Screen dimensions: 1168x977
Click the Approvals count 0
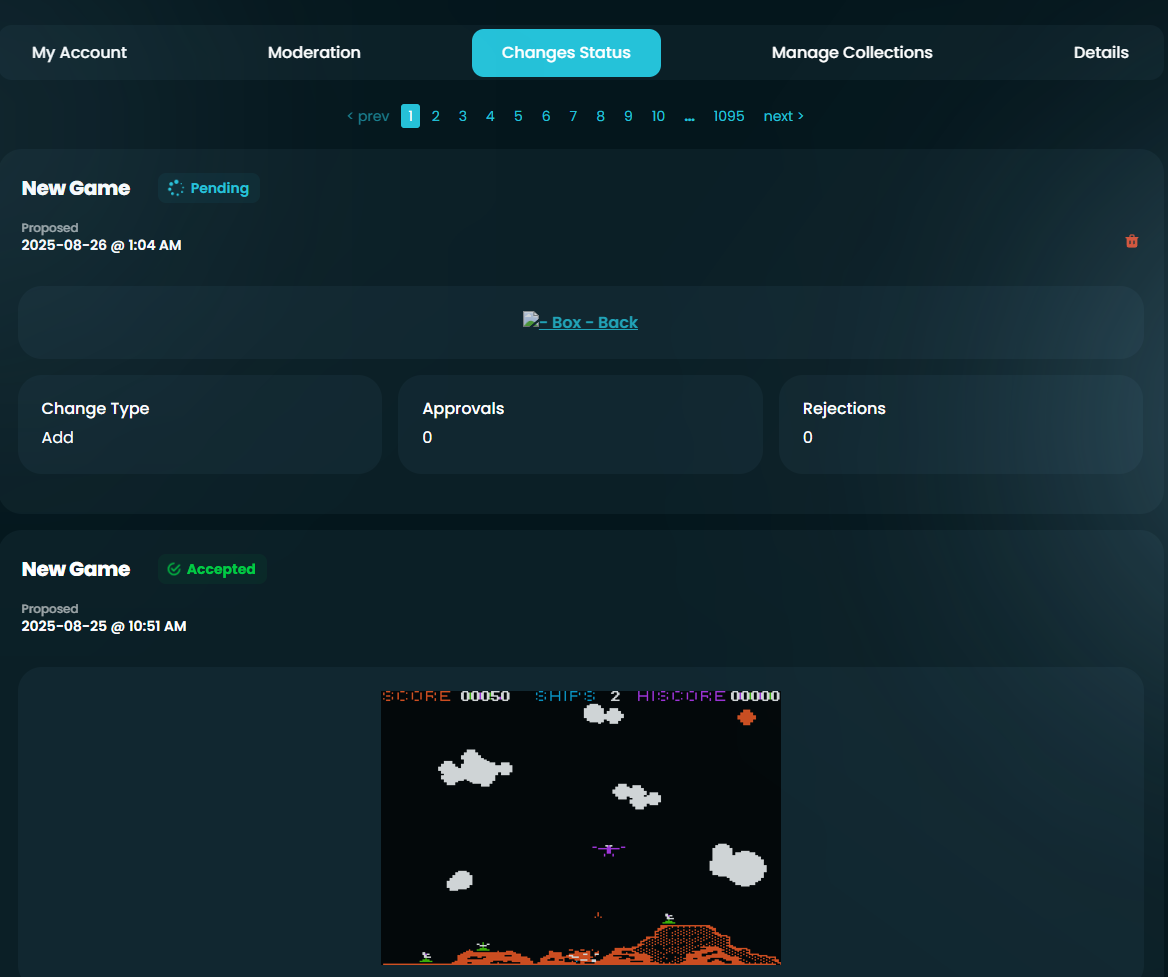(427, 437)
